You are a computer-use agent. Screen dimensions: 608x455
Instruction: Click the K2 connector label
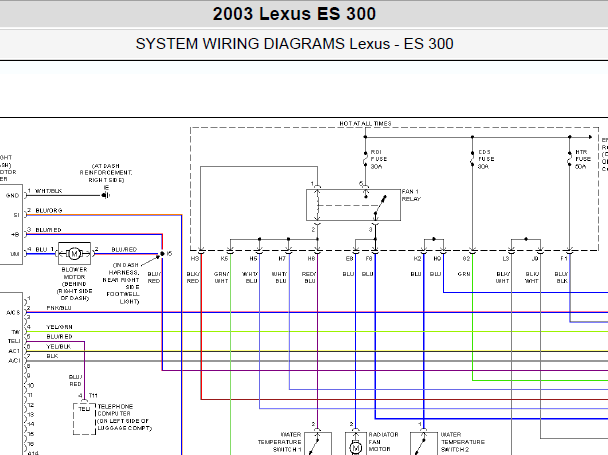(x=417, y=258)
